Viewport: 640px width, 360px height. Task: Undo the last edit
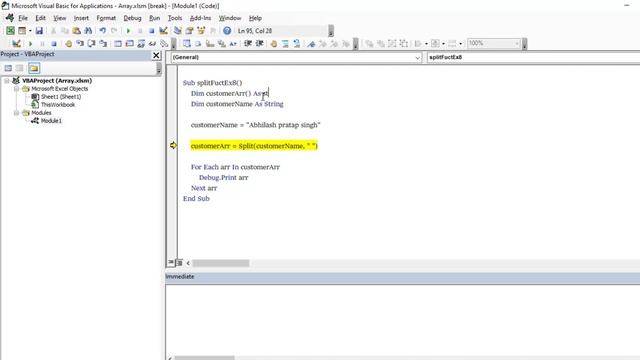point(102,31)
